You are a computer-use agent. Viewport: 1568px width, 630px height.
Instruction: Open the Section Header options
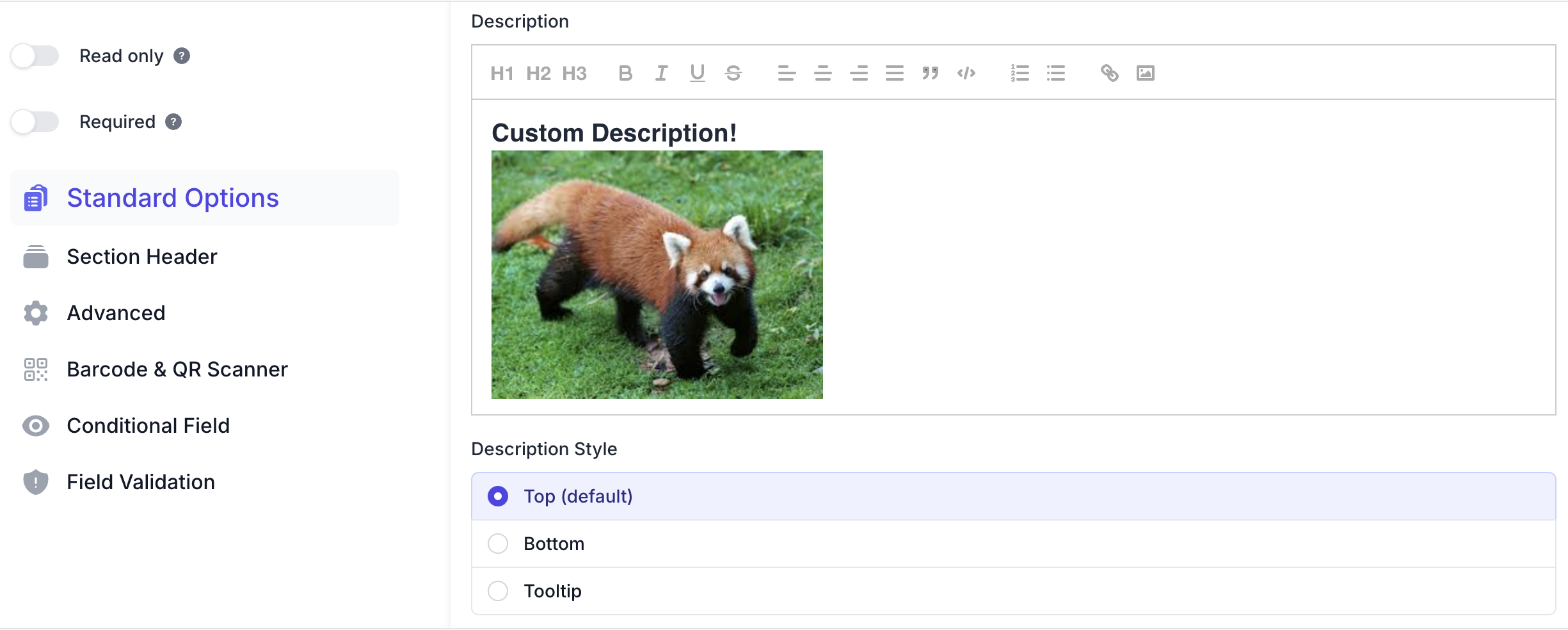(141, 257)
